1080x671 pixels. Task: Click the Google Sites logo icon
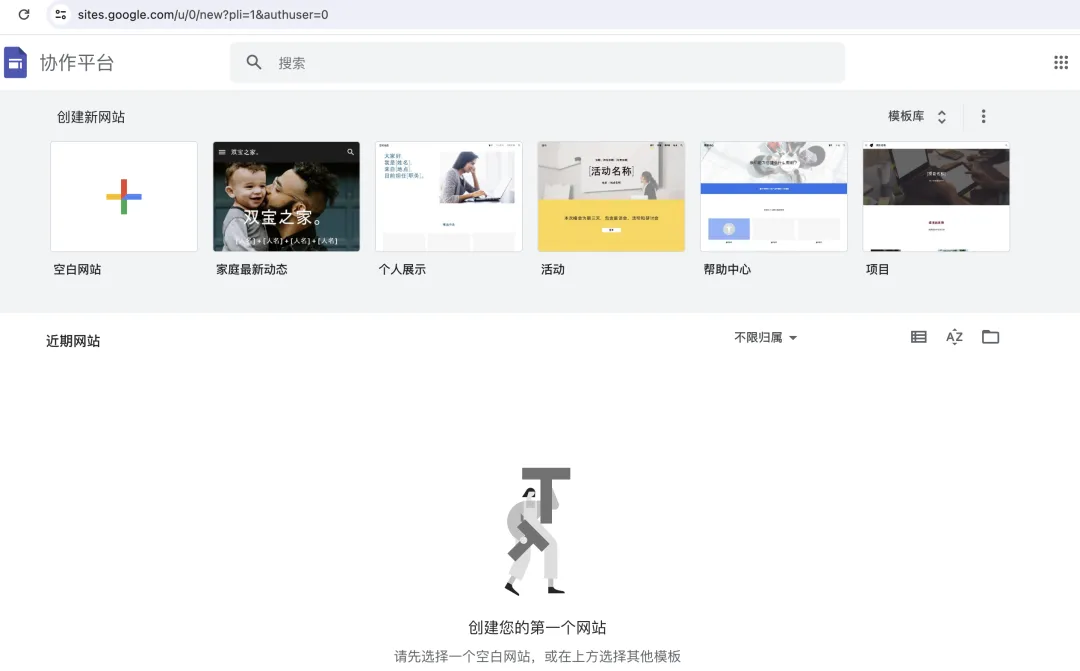pos(16,62)
